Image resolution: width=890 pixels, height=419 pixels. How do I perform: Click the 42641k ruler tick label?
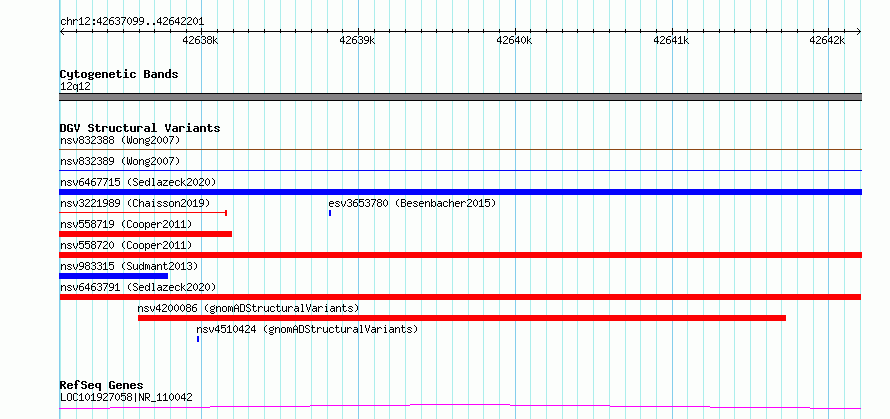(x=671, y=41)
